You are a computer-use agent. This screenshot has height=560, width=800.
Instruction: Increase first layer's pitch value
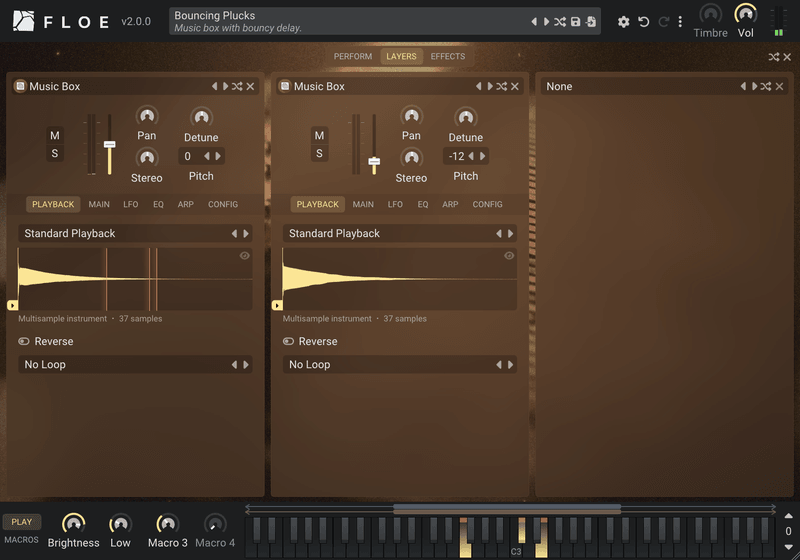218,156
